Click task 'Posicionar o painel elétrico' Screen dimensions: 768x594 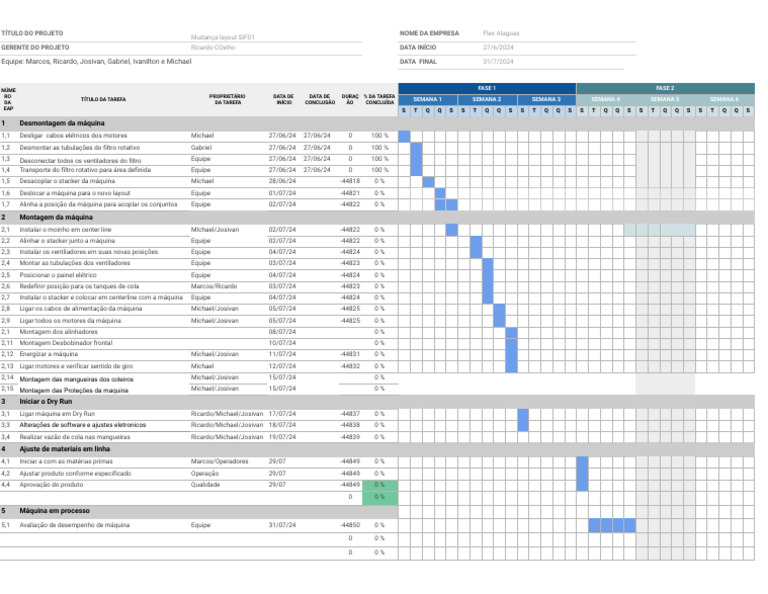tap(58, 275)
